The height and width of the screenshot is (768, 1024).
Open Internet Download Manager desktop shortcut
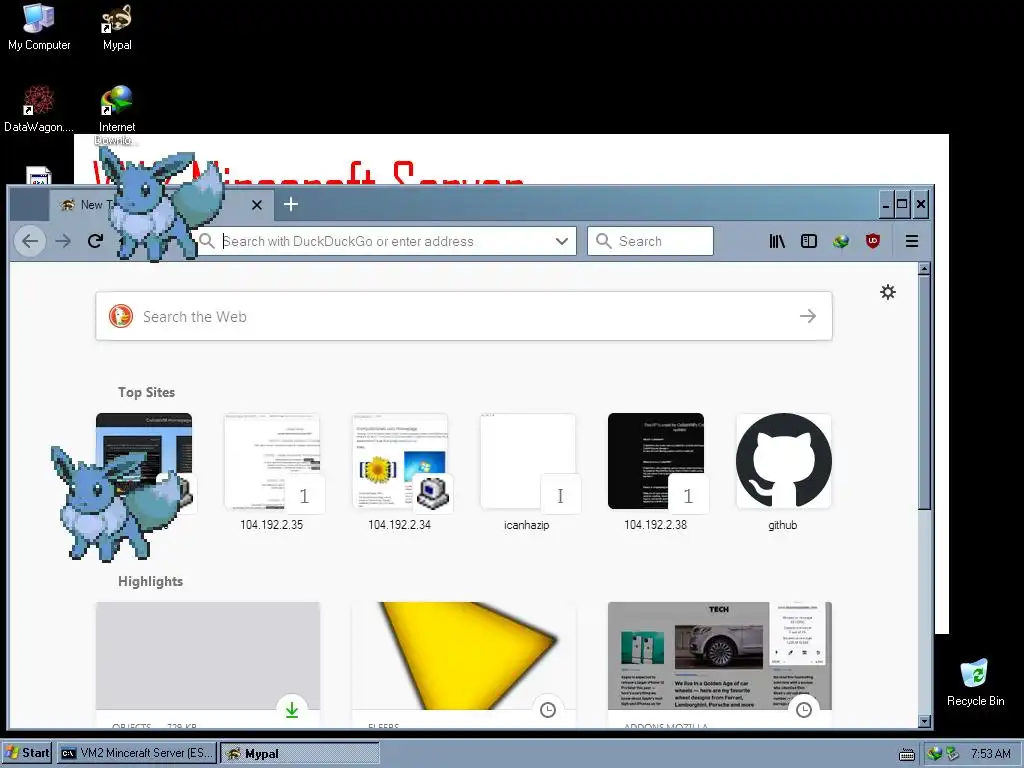(x=117, y=114)
